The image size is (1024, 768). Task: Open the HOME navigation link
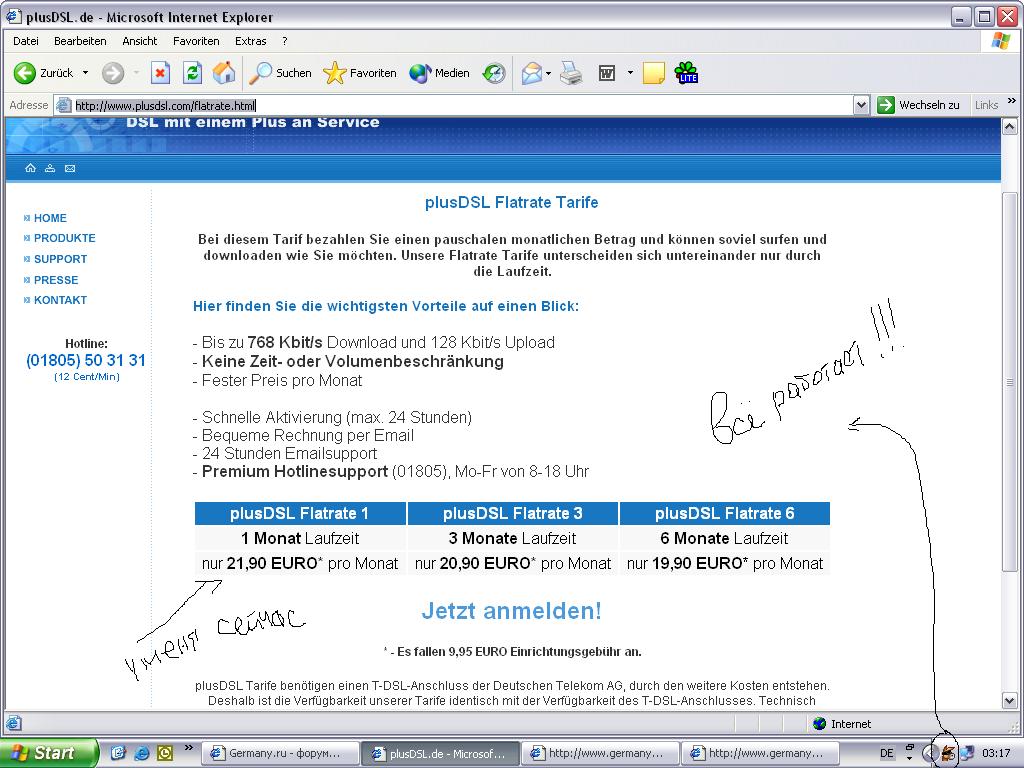click(50, 218)
